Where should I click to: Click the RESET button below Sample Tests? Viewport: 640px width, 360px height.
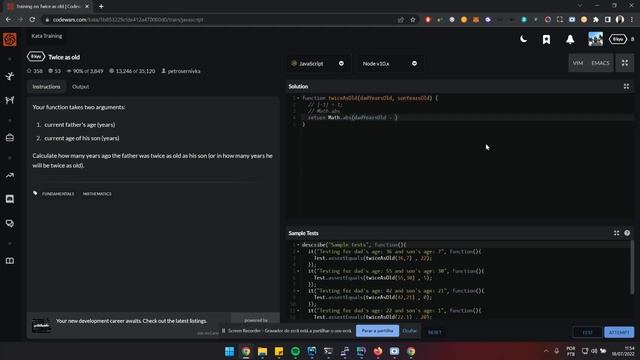(x=434, y=332)
